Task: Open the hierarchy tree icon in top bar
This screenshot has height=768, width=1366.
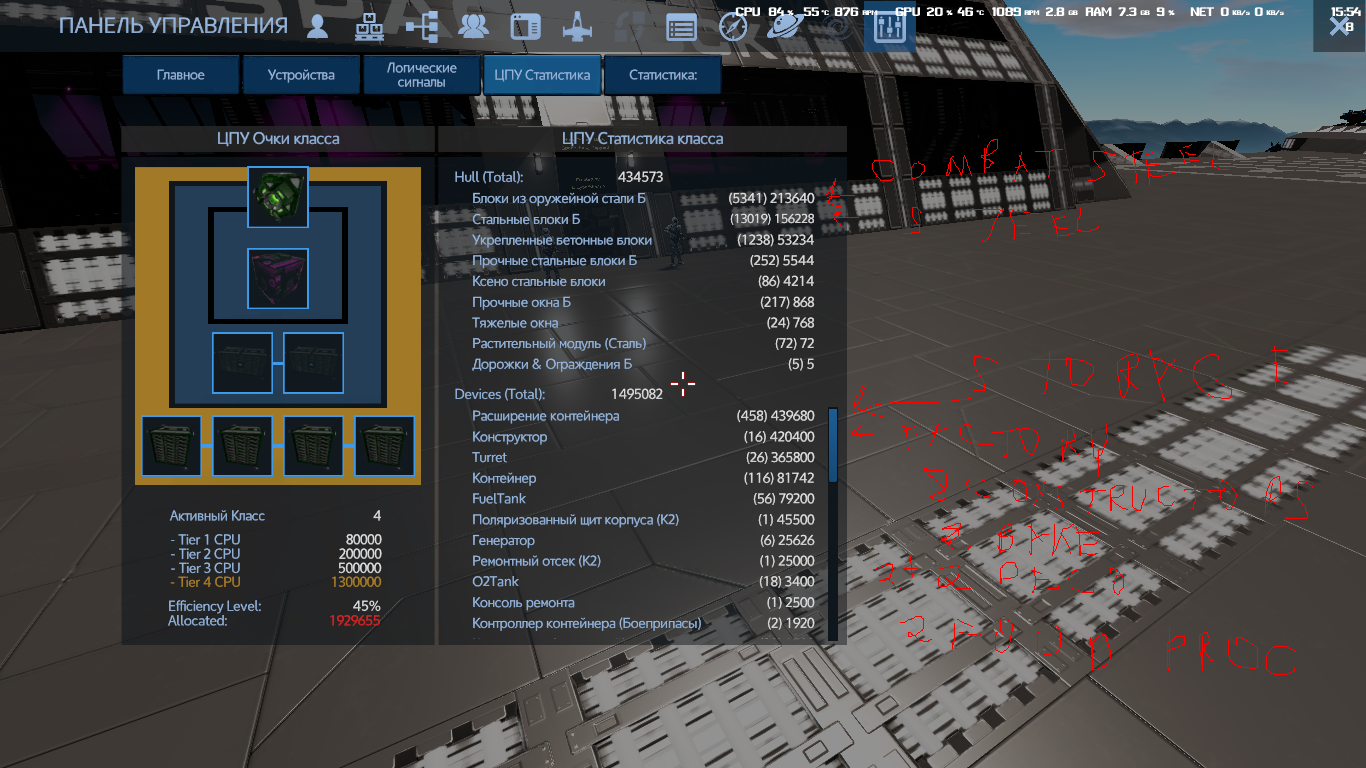Action: 421,27
